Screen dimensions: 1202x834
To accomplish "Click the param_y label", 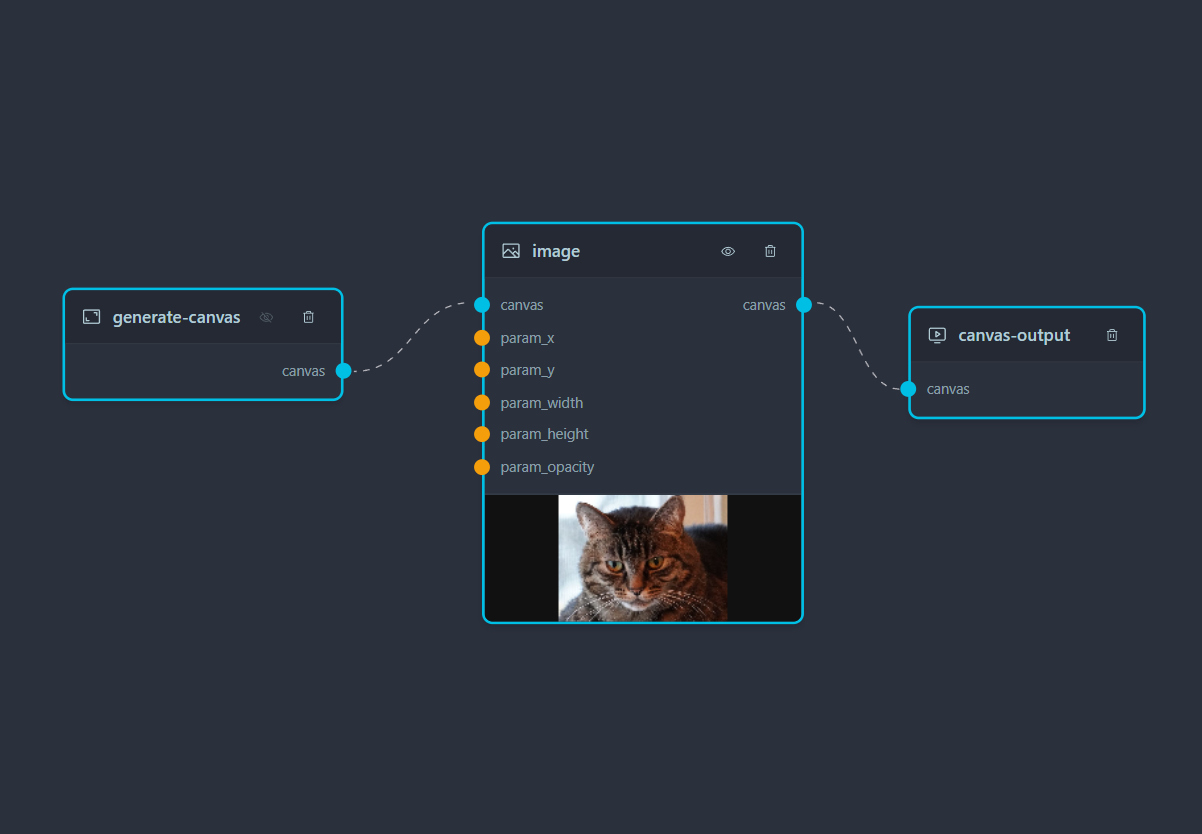I will (x=528, y=370).
